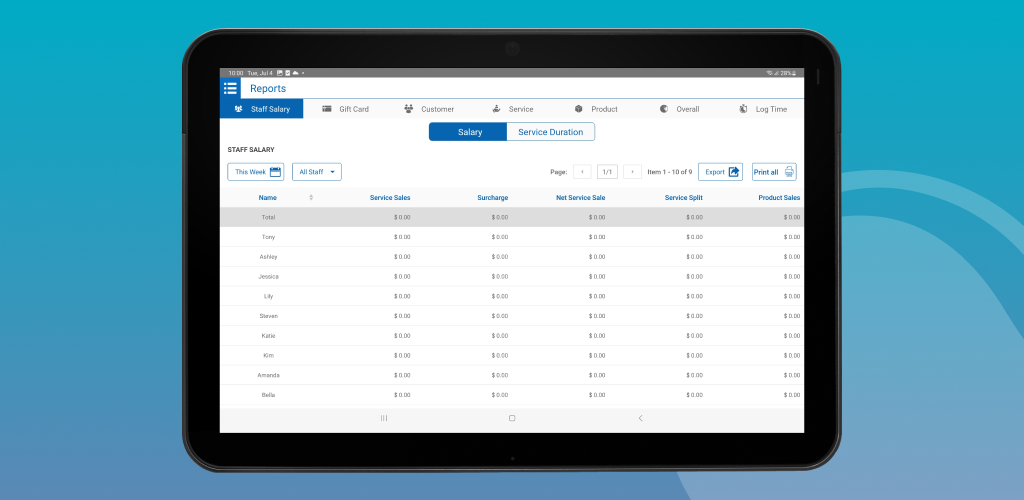Viewport: 1024px width, 500px height.
Task: Click the 1/1 page number field
Action: (607, 172)
